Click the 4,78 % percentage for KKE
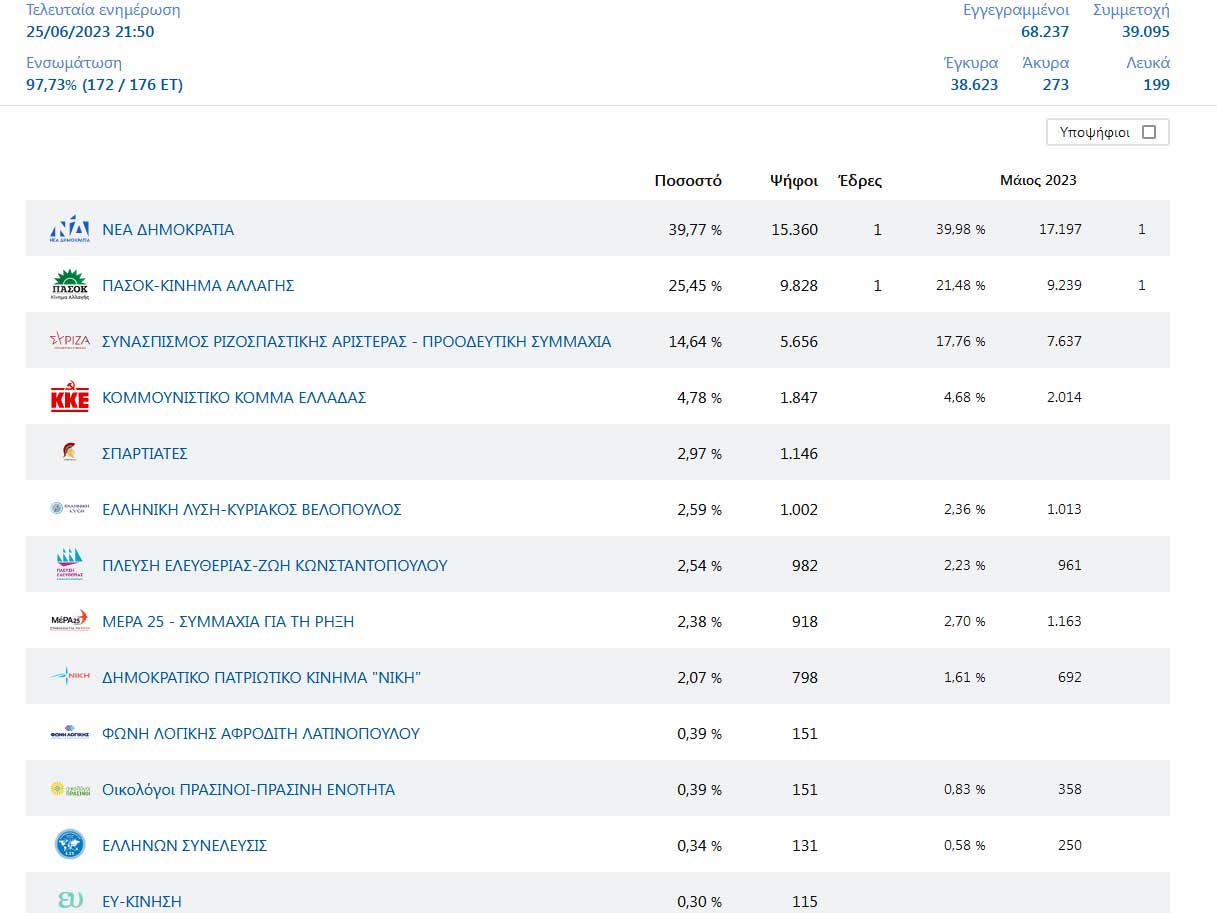The height and width of the screenshot is (913, 1217). 699,397
